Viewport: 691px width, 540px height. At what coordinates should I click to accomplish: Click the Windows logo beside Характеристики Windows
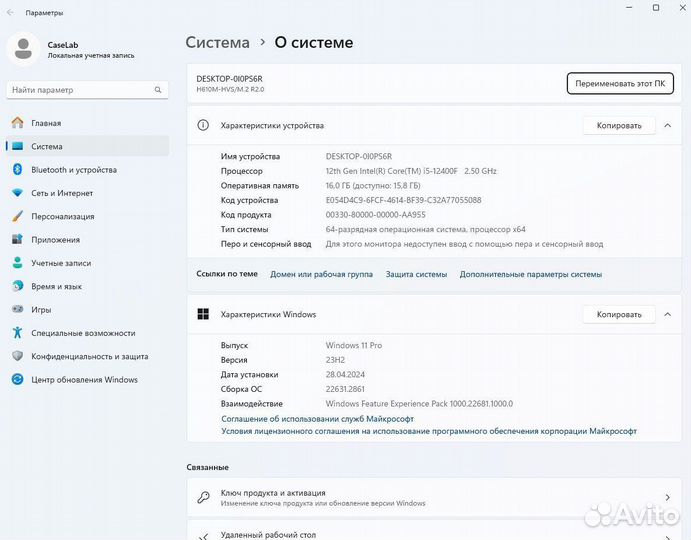tap(203, 314)
